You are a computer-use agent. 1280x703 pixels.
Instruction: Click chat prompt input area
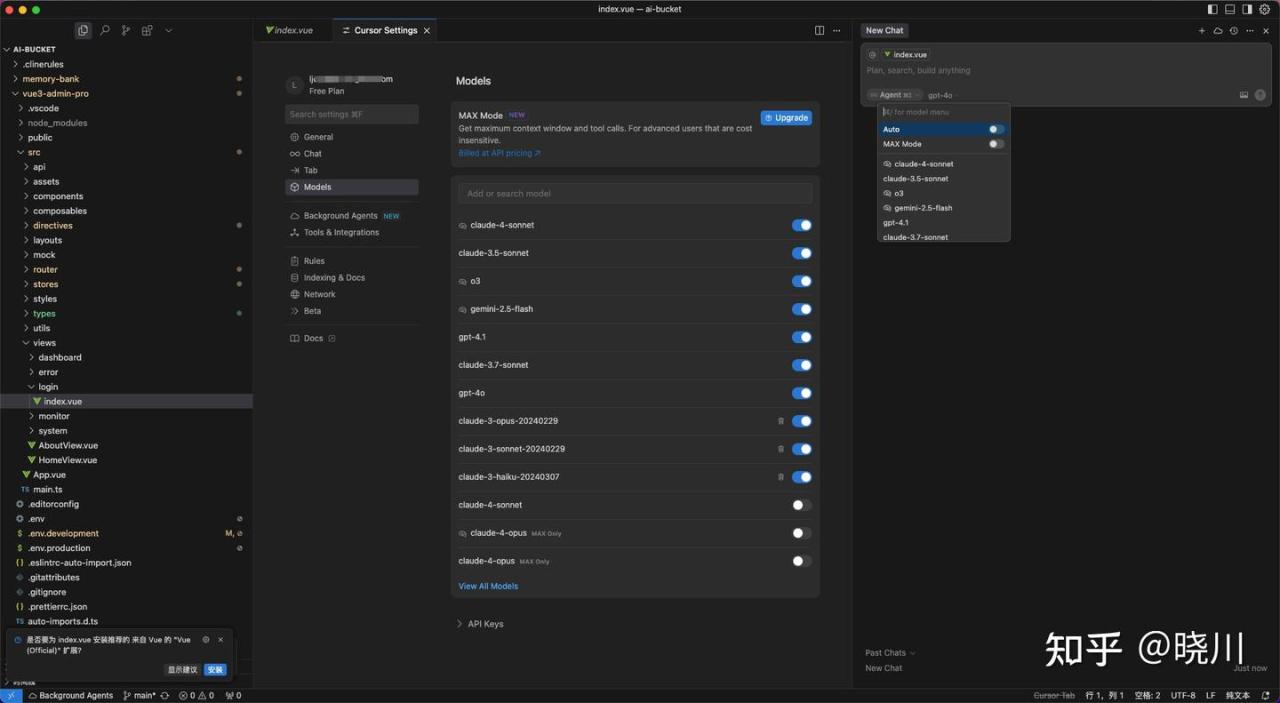coord(1065,71)
